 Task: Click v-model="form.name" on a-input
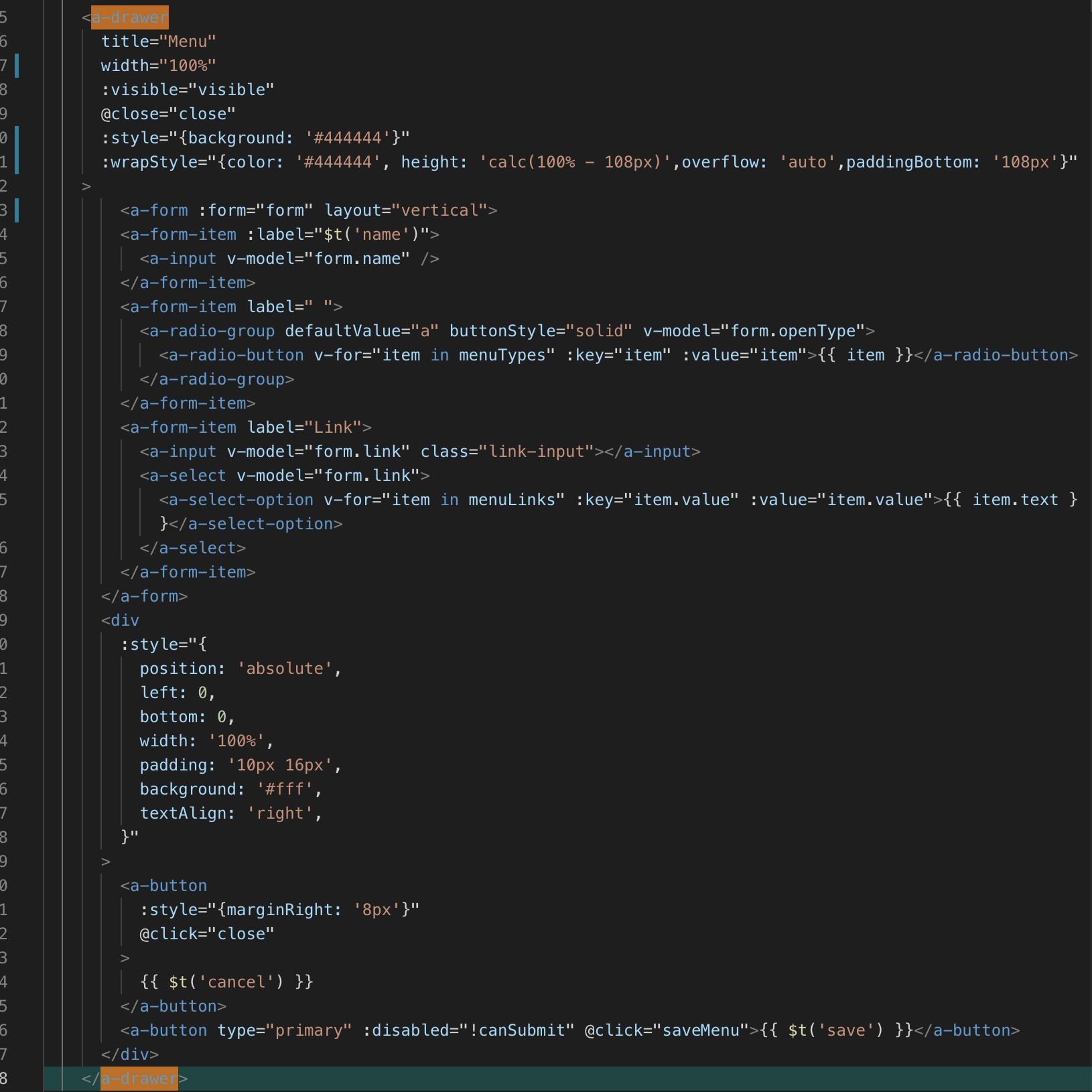pos(318,259)
